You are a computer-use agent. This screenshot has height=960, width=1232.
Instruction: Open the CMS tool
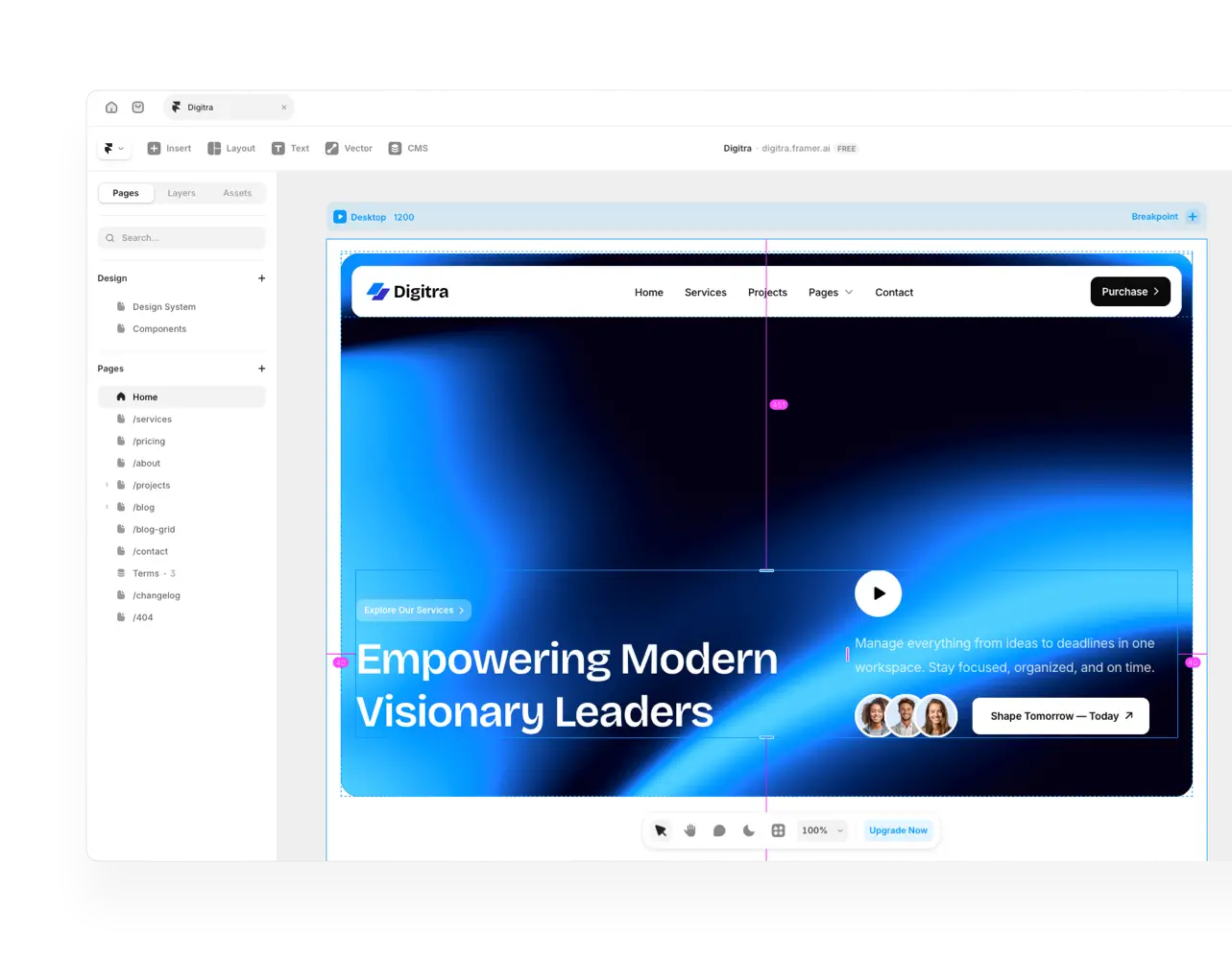408,149
